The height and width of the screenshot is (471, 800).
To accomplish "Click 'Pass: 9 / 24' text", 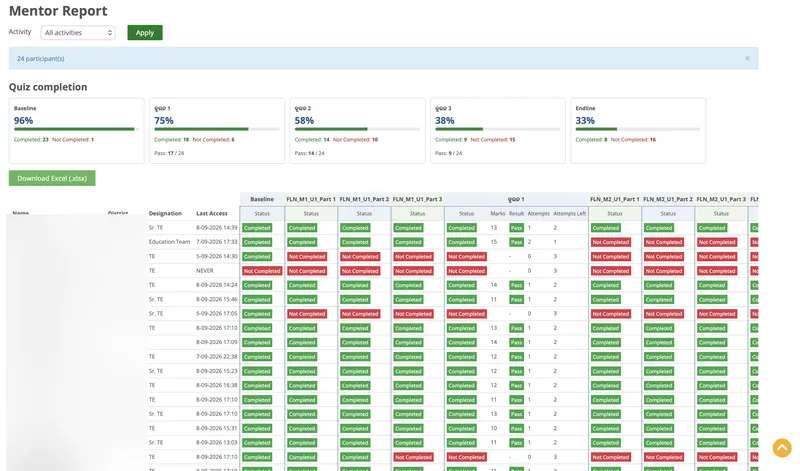I will [x=448, y=153].
